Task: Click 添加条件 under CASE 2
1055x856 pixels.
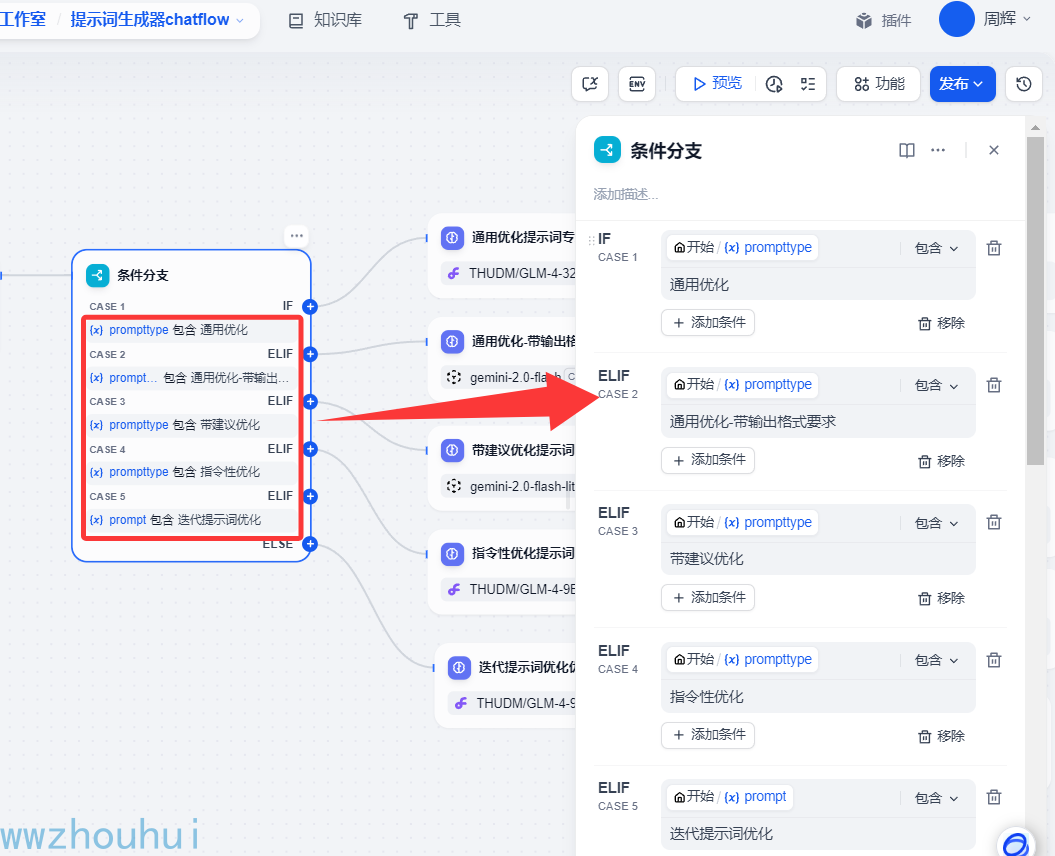Action: coord(708,460)
